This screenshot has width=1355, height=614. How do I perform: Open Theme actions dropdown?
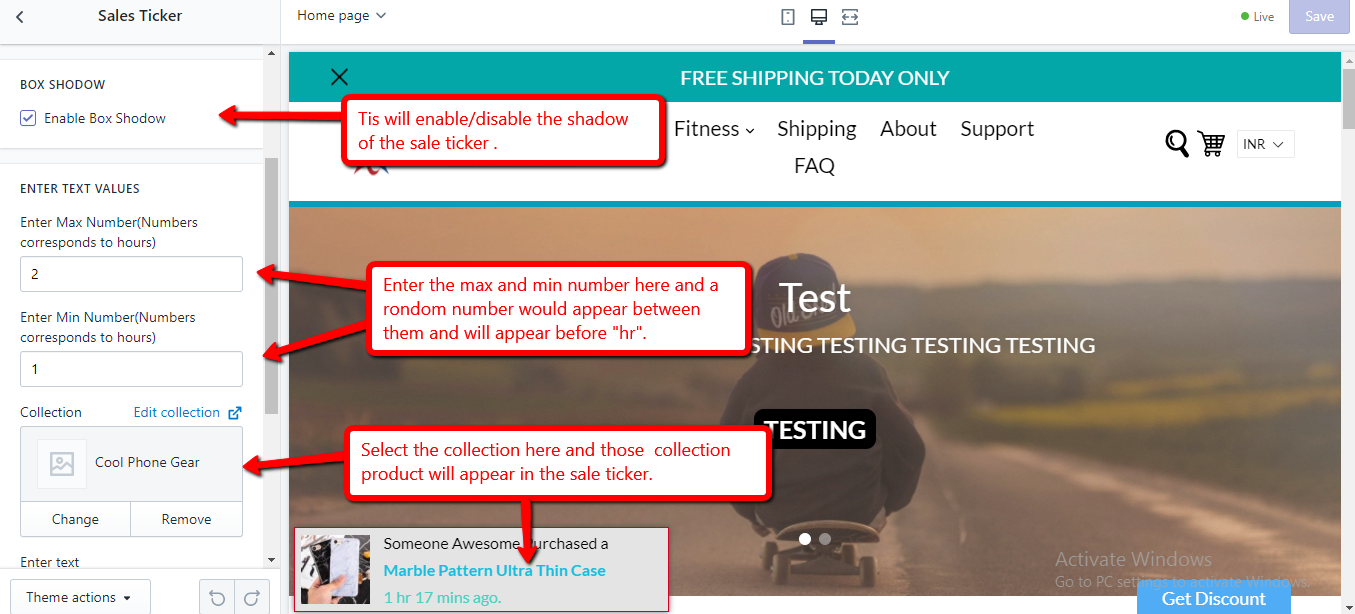click(x=80, y=597)
